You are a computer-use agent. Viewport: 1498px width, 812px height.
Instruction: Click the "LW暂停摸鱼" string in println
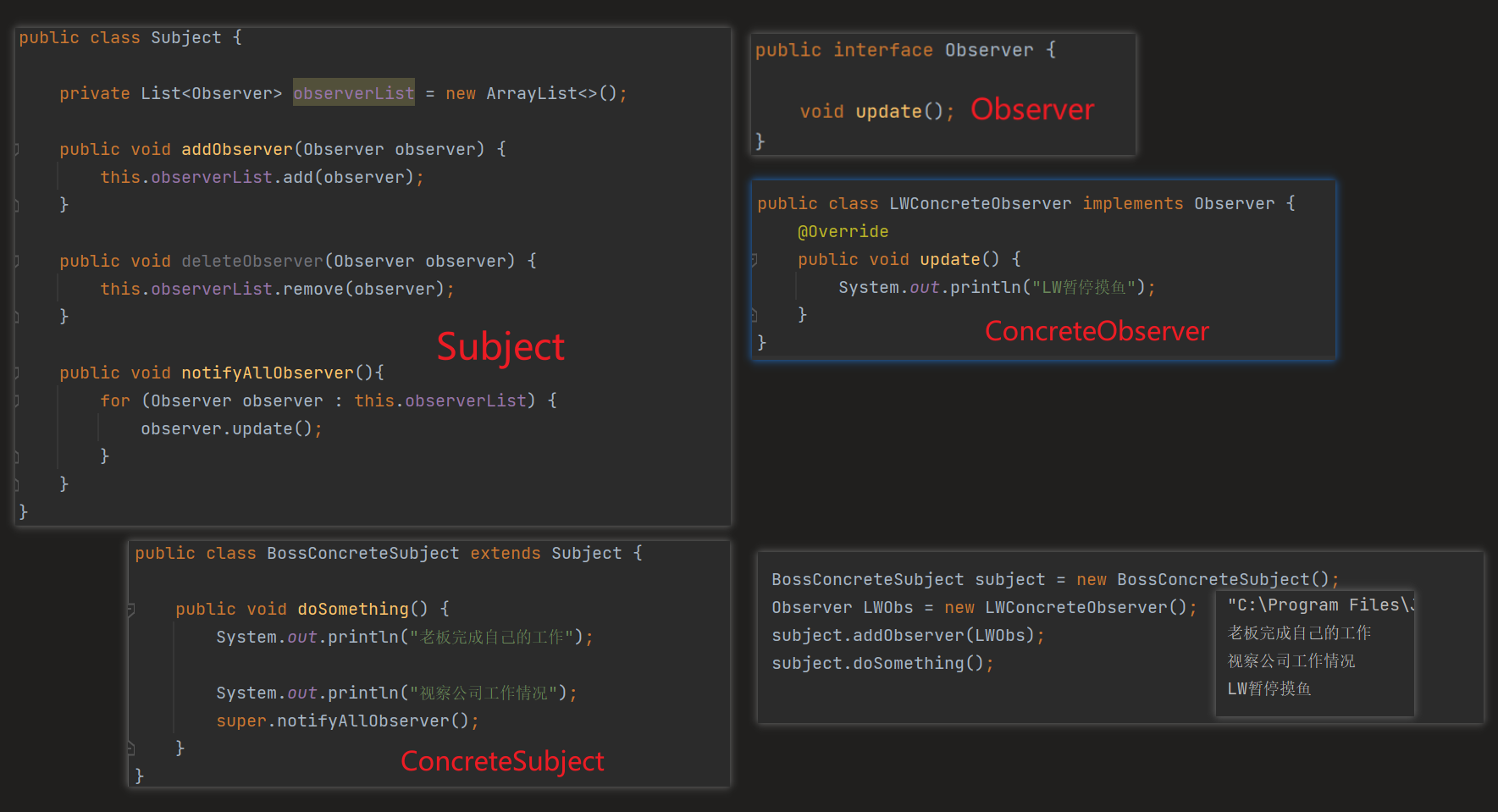[1084, 287]
